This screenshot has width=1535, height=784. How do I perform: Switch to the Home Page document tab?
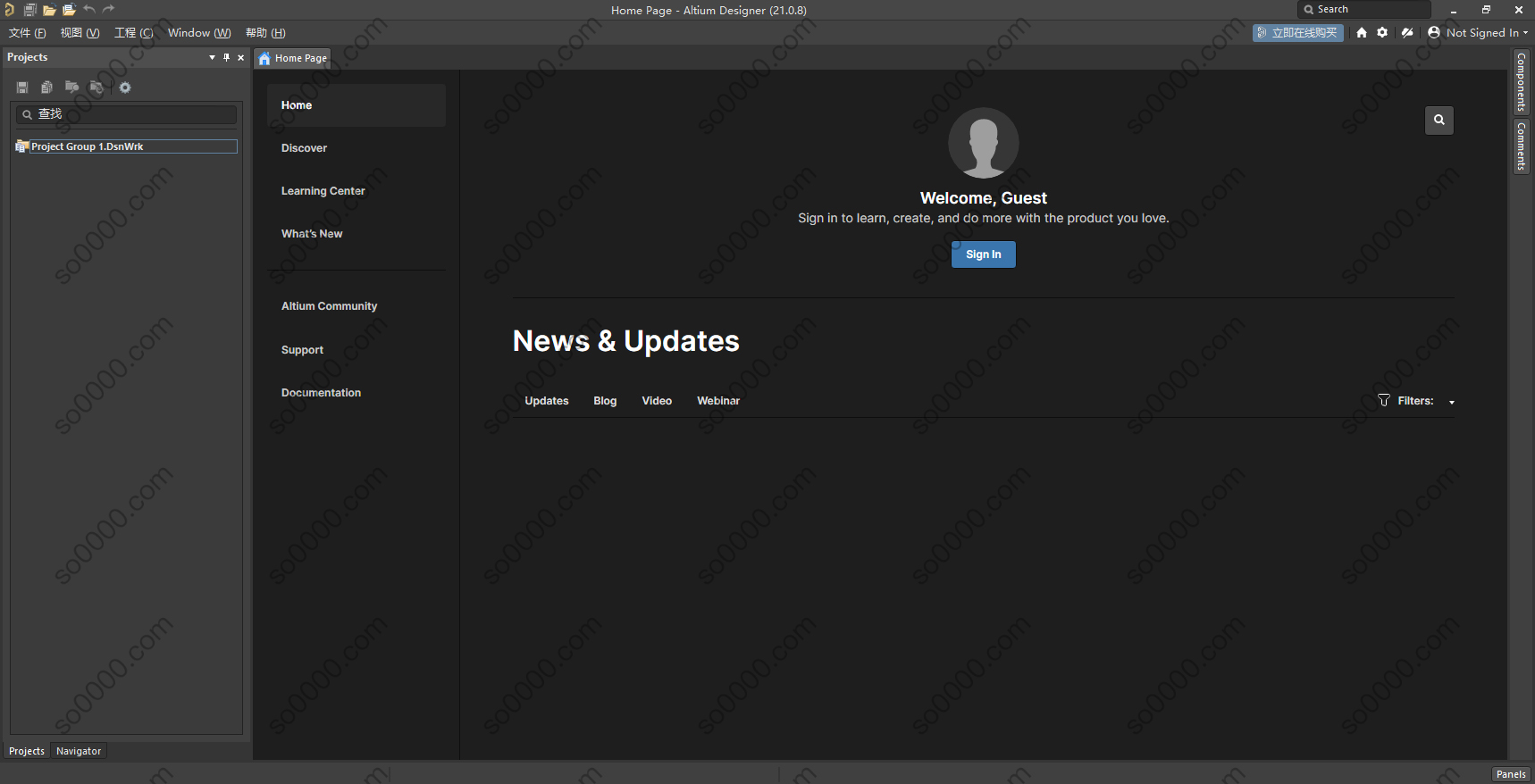(x=293, y=58)
